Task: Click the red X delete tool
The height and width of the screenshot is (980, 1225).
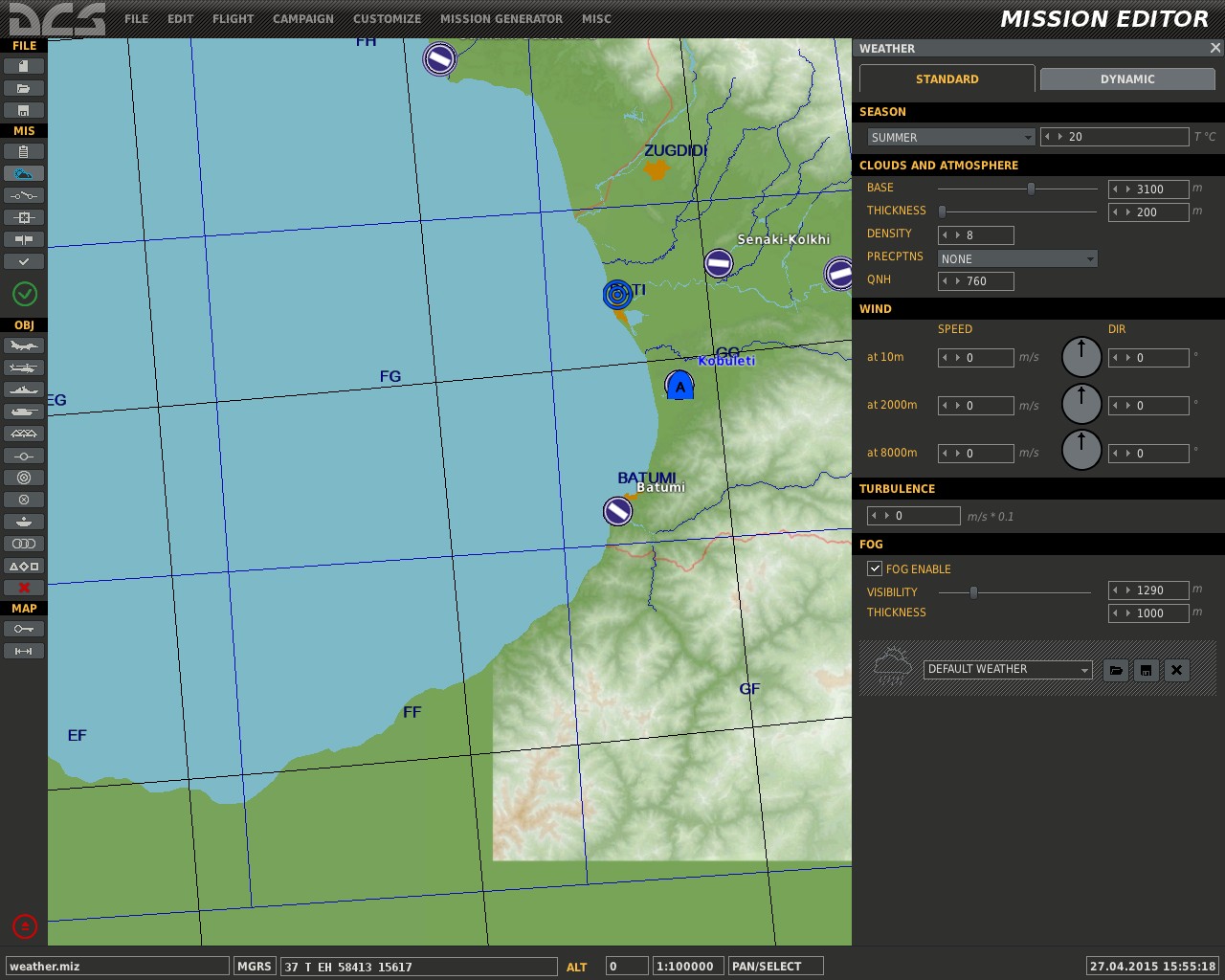Action: (24, 588)
